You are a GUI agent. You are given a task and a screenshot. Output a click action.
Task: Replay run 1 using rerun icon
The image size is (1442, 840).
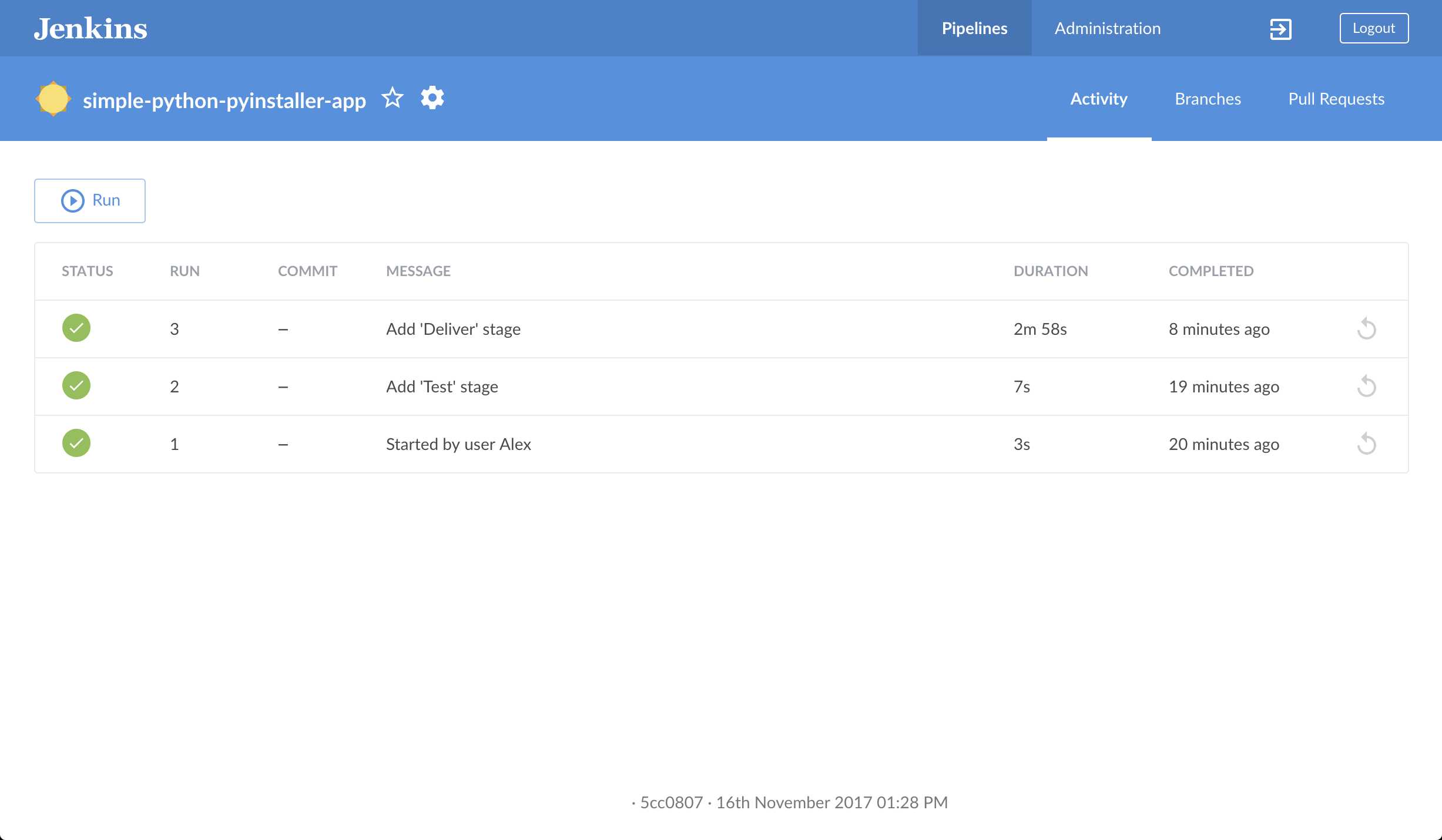(x=1365, y=443)
